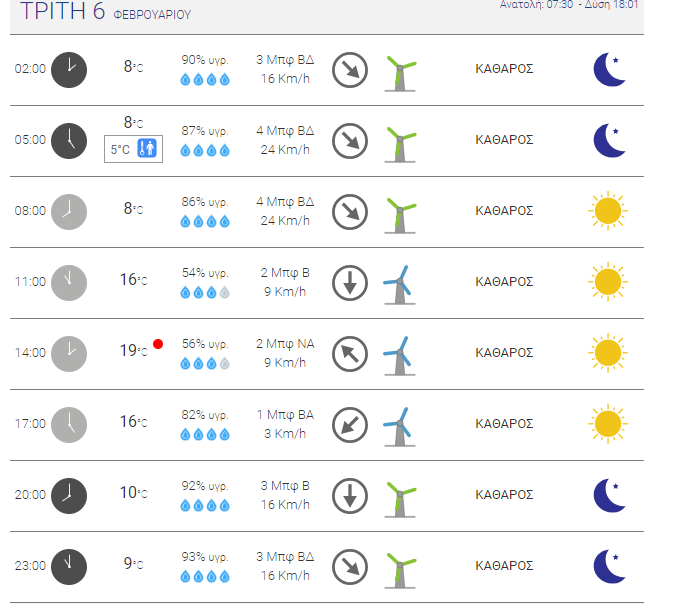The image size is (692, 604).
Task: Click the 24 Km/h wind speed at 08:00
Action: click(285, 221)
